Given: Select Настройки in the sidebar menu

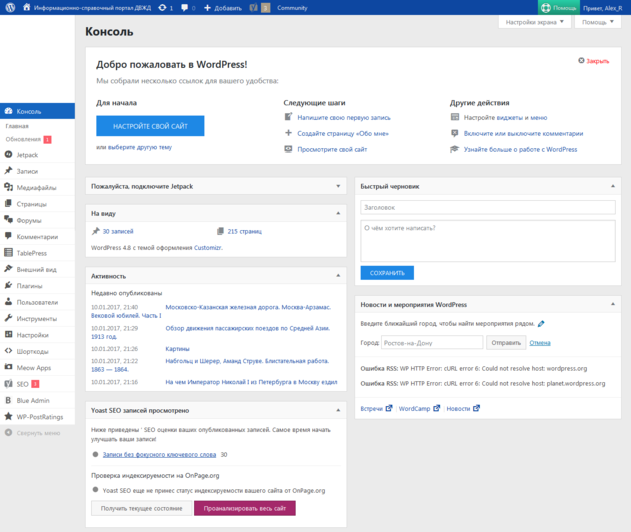Looking at the screenshot, I should click(x=32, y=335).
